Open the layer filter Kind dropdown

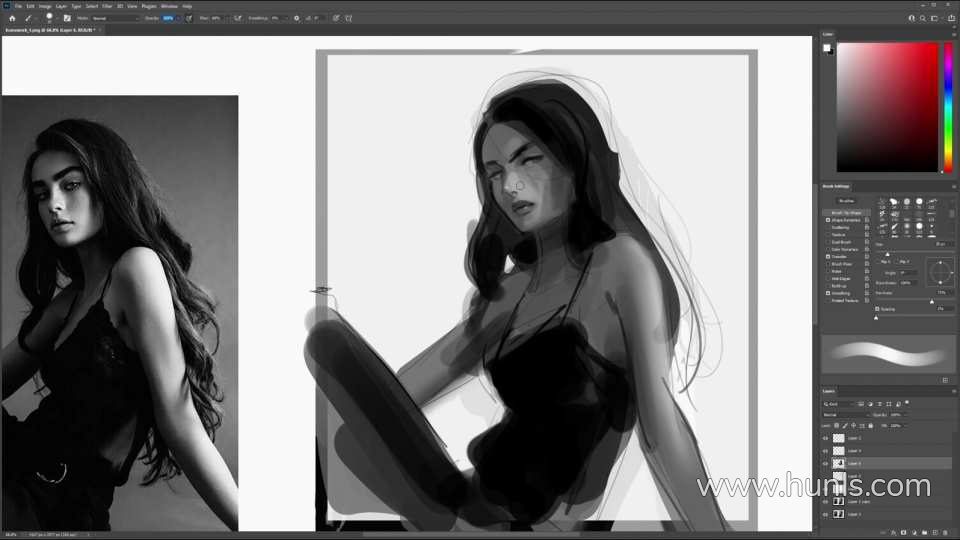(839, 404)
